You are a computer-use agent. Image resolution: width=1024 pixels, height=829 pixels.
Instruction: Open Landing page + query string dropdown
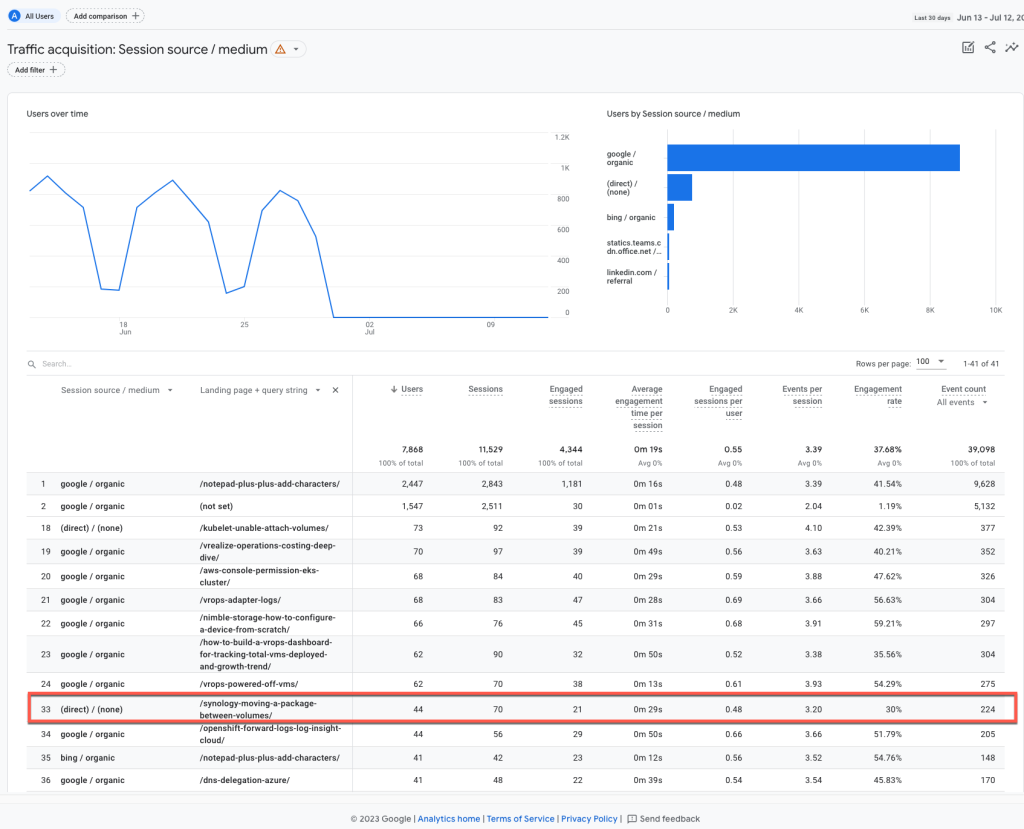(260, 390)
